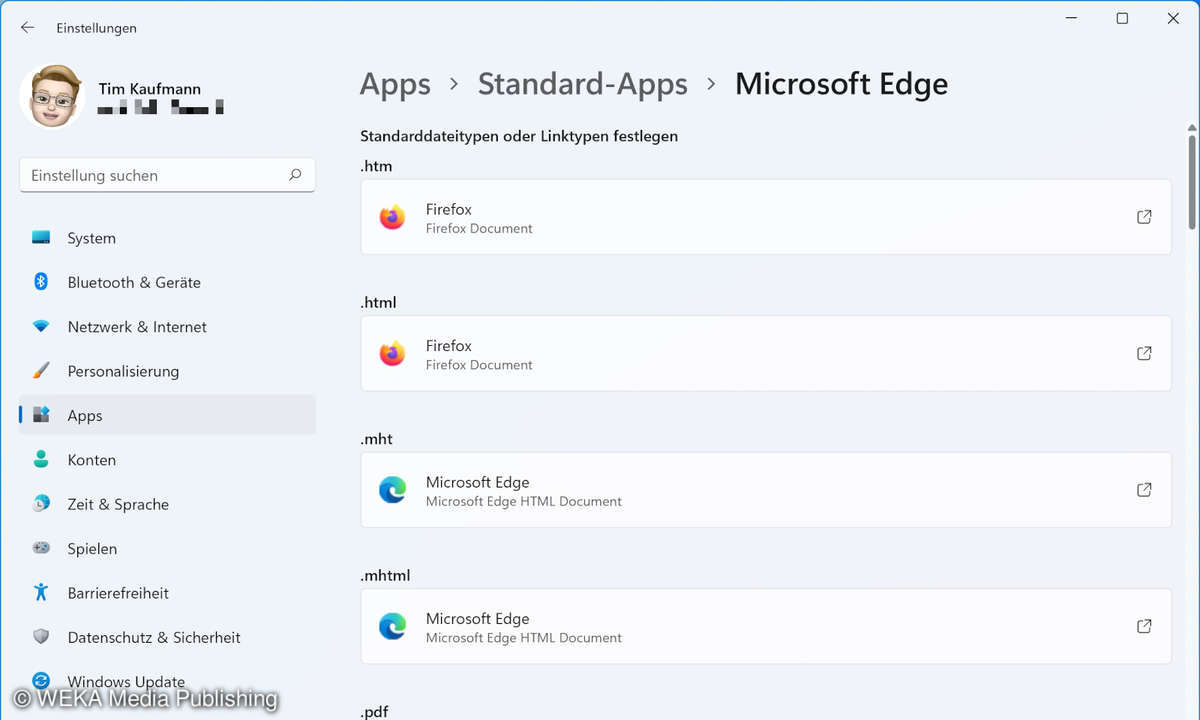Click the Personalisierung brush icon
Image resolution: width=1200 pixels, height=720 pixels.
pyautogui.click(x=41, y=371)
